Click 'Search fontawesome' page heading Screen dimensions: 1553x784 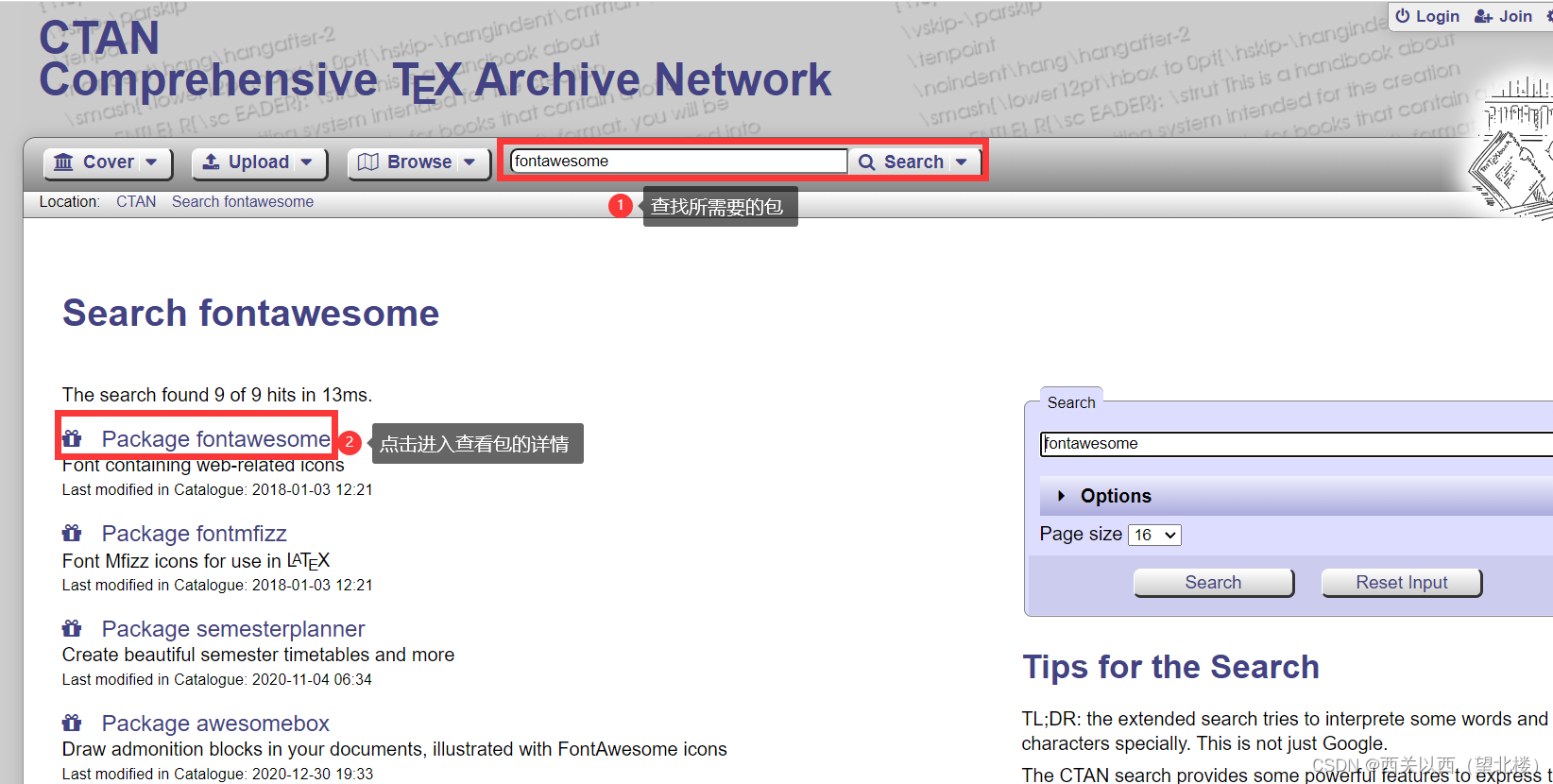point(250,314)
